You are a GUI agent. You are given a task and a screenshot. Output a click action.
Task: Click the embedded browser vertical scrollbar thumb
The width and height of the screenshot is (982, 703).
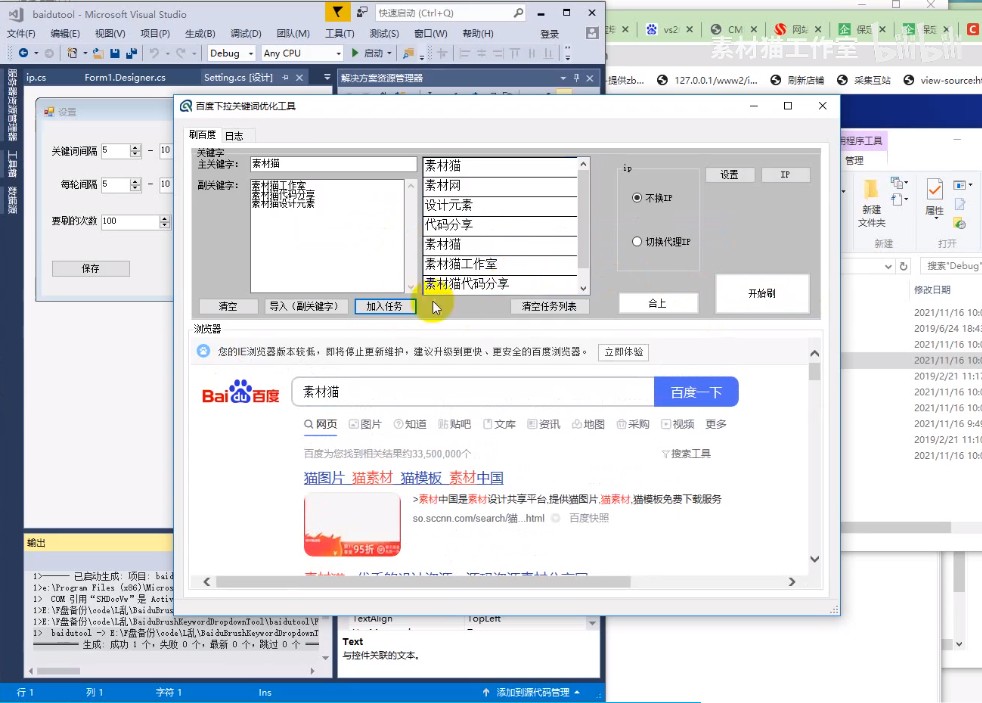814,372
